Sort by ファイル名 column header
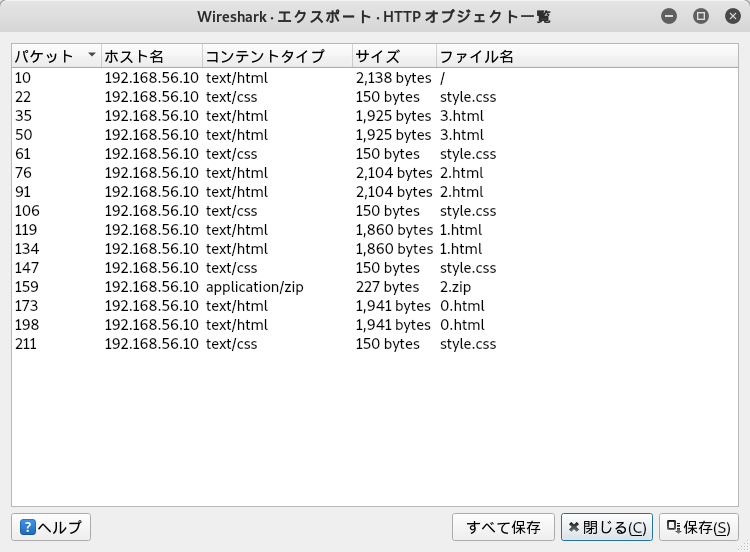The width and height of the screenshot is (750, 552). 587,56
